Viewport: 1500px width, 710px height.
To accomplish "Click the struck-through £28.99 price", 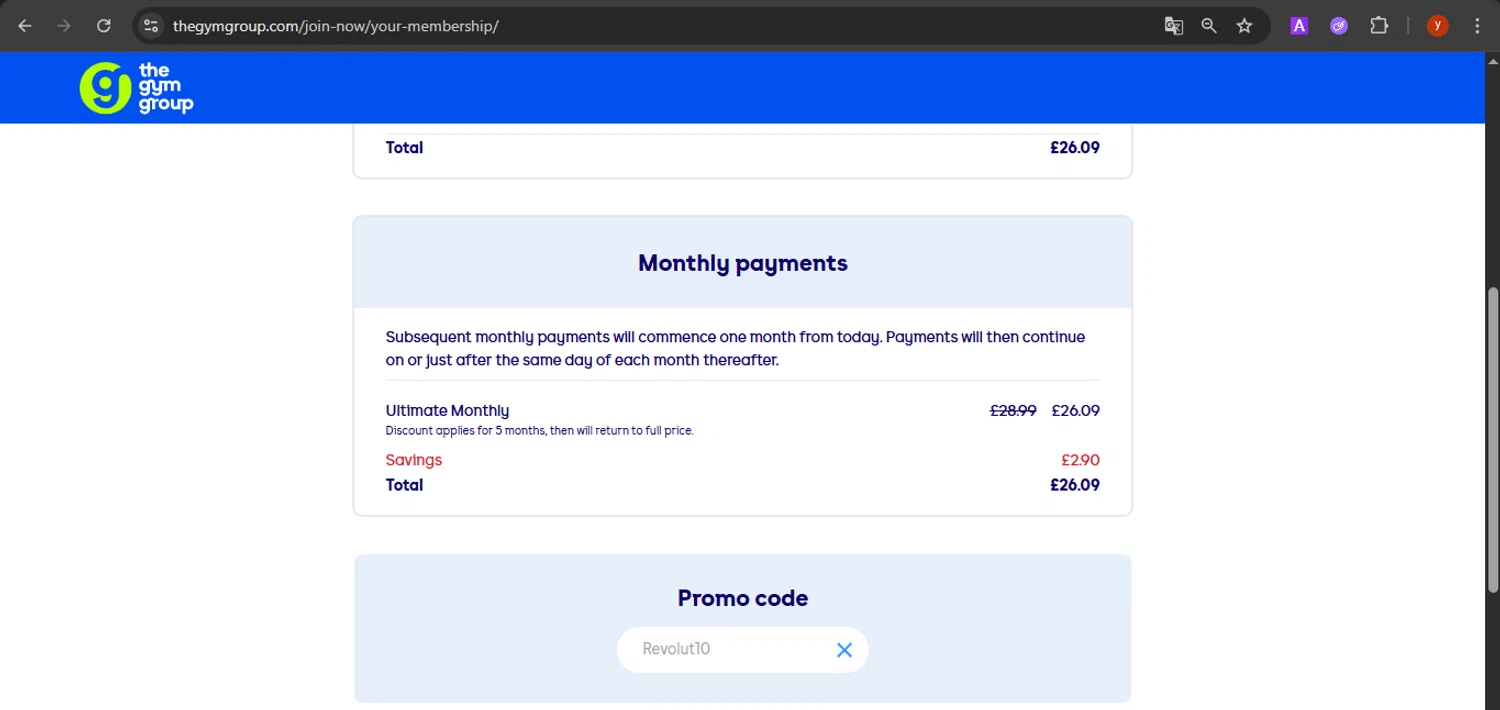I will 1013,410.
